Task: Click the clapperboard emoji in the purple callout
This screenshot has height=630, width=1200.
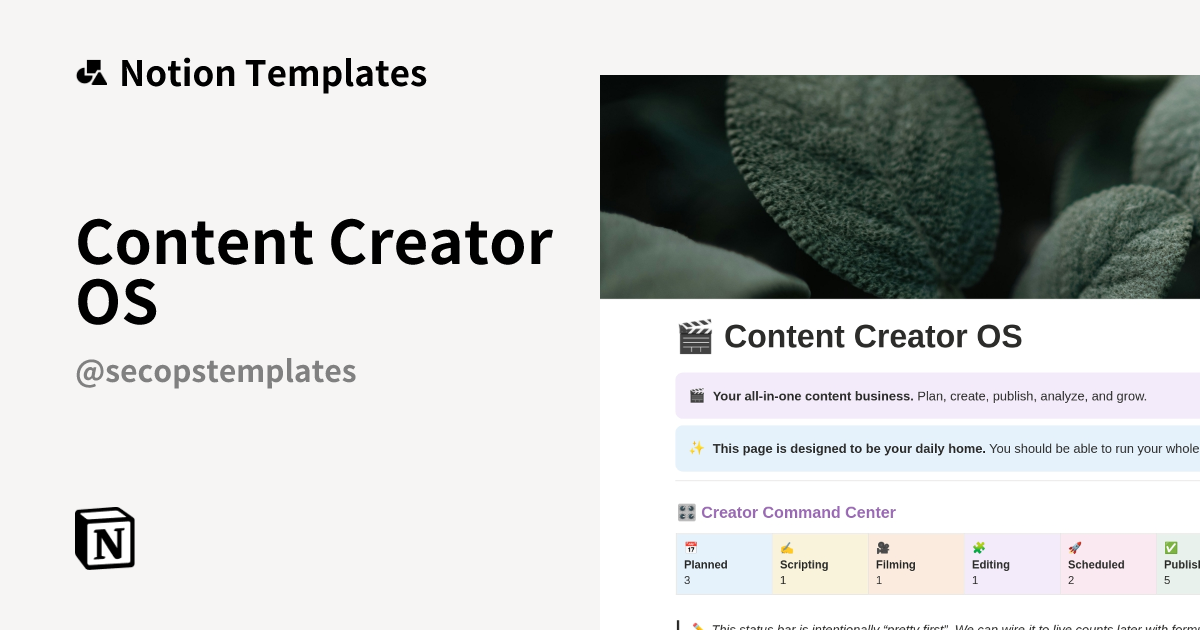Action: click(x=697, y=396)
